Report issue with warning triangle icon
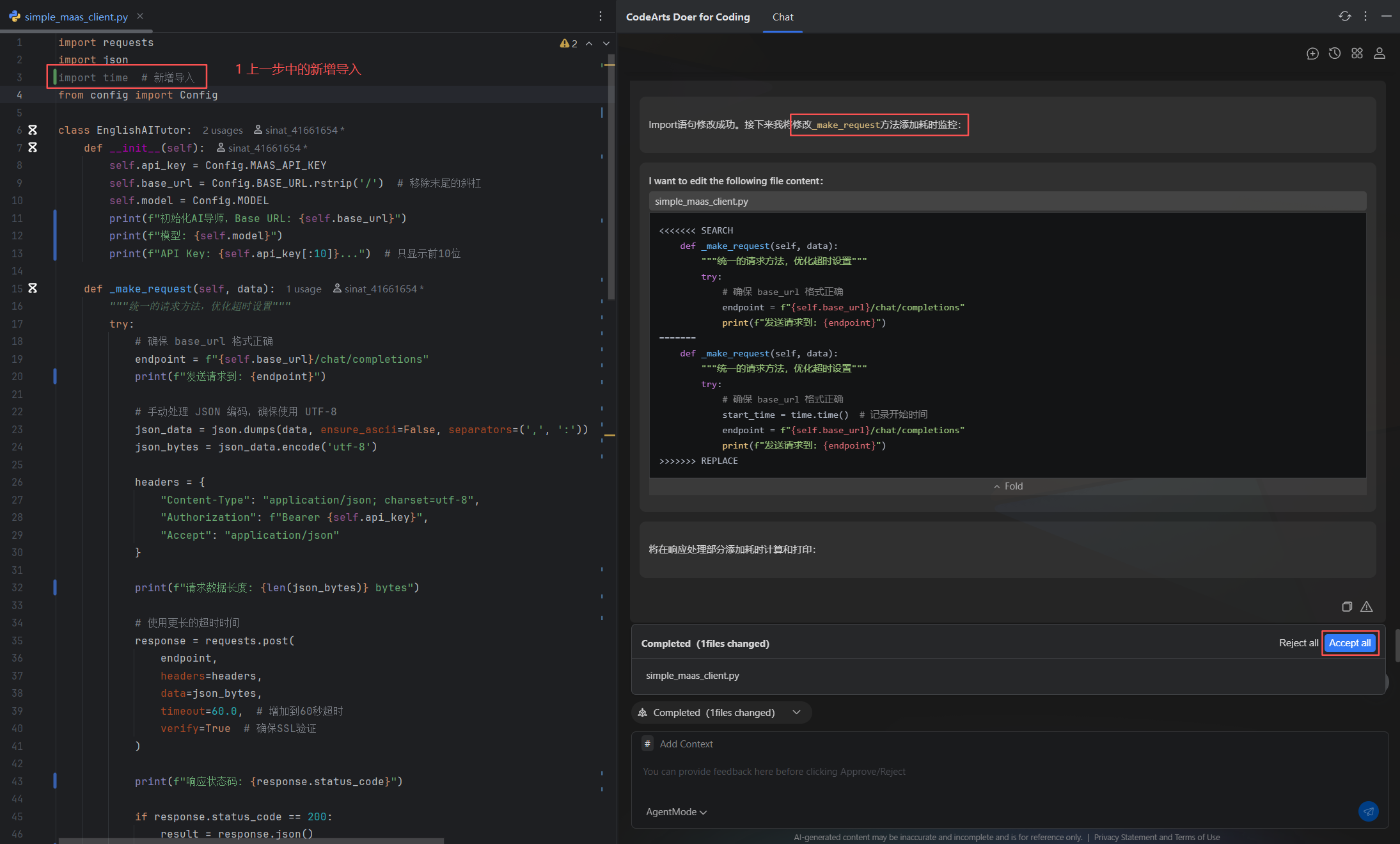 click(1366, 607)
